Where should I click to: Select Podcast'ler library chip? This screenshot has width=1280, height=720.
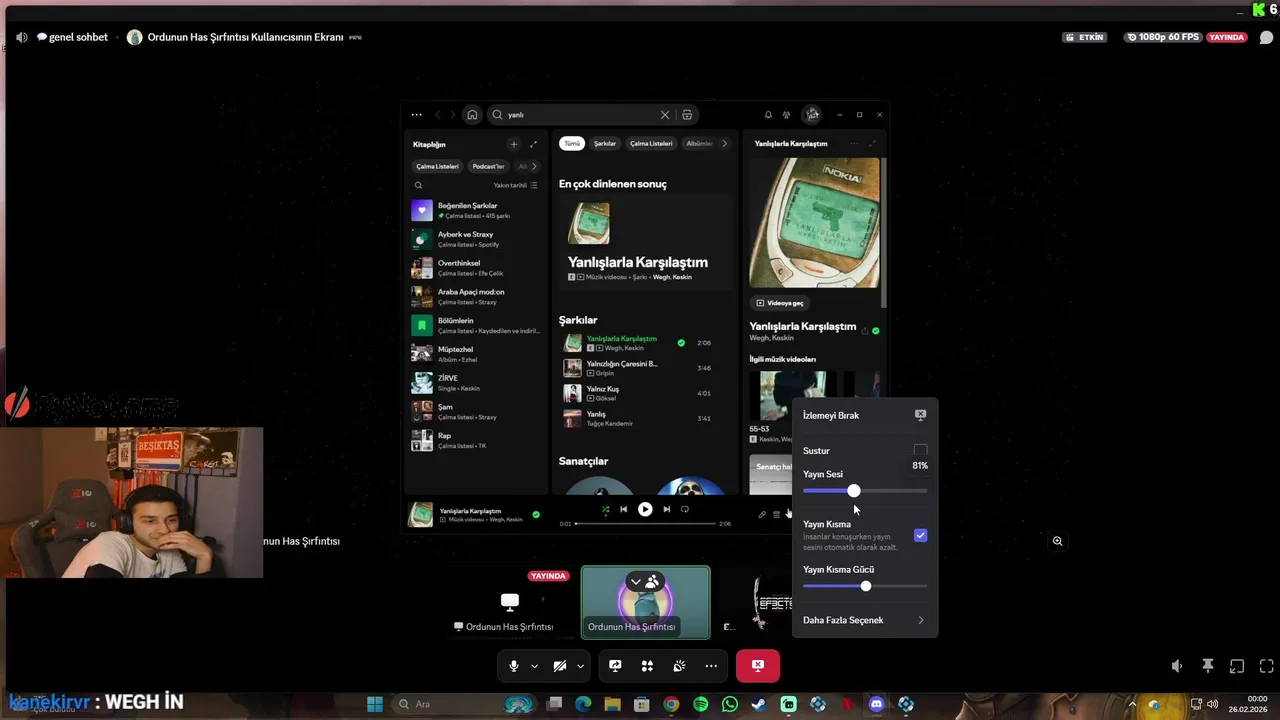(488, 166)
